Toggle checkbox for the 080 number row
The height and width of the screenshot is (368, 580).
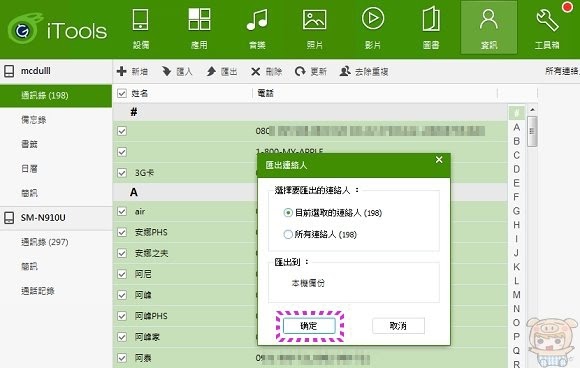point(122,131)
